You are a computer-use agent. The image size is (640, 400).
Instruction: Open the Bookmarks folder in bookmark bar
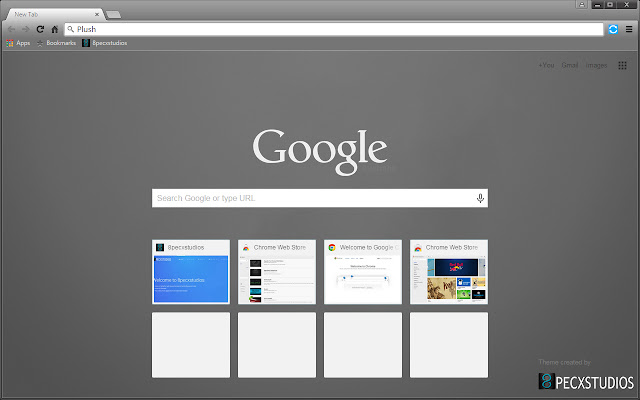click(x=56, y=43)
